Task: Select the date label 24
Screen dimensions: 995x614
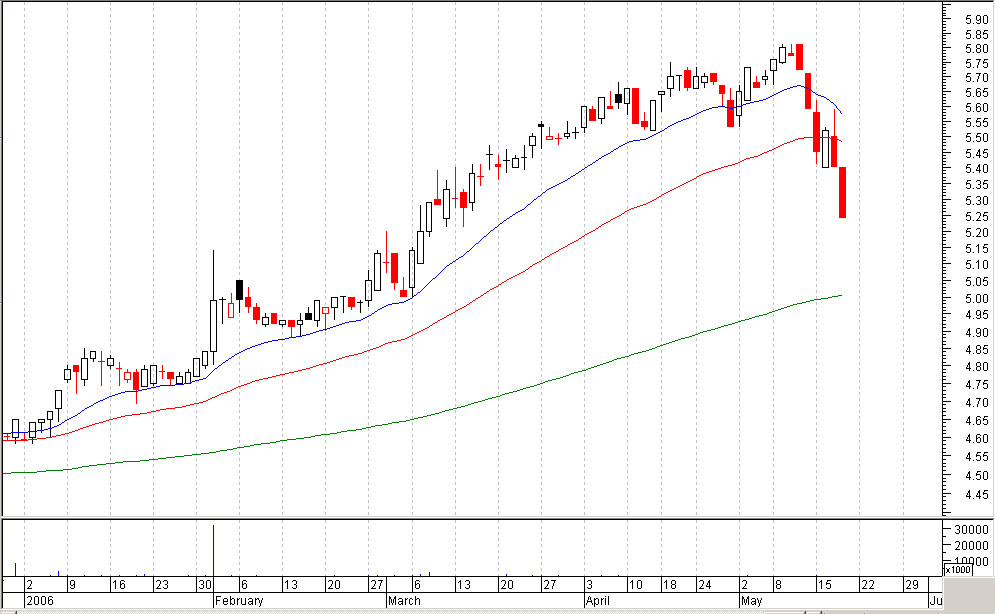Action: point(704,585)
